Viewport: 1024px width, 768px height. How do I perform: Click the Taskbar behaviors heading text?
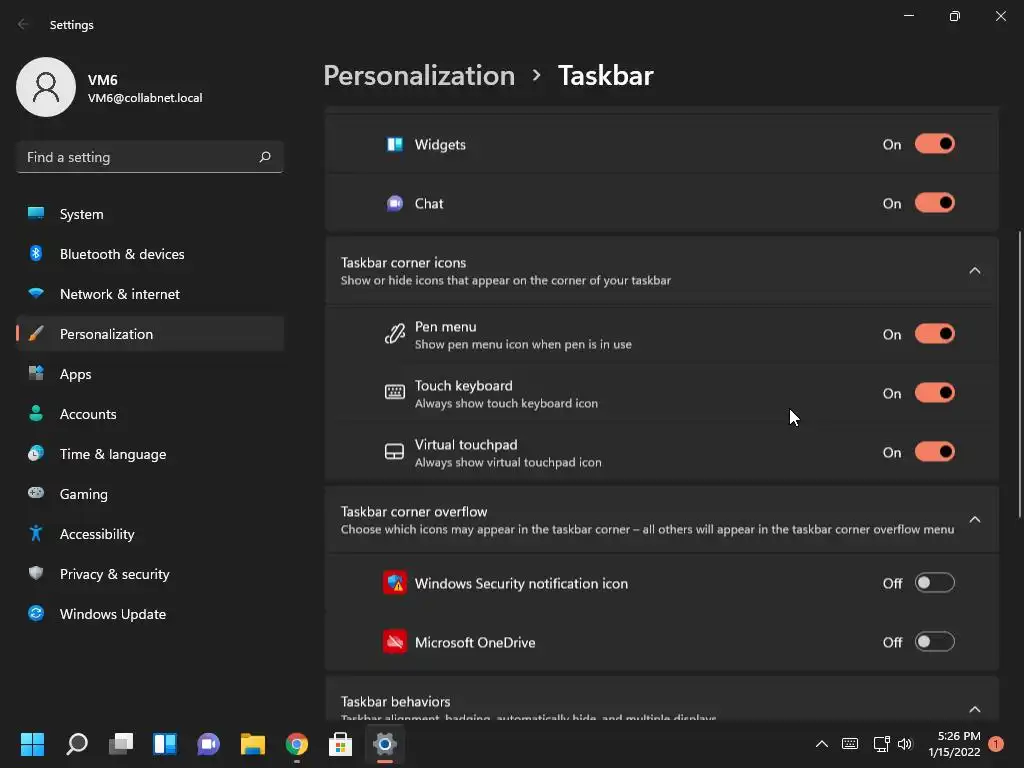[395, 701]
